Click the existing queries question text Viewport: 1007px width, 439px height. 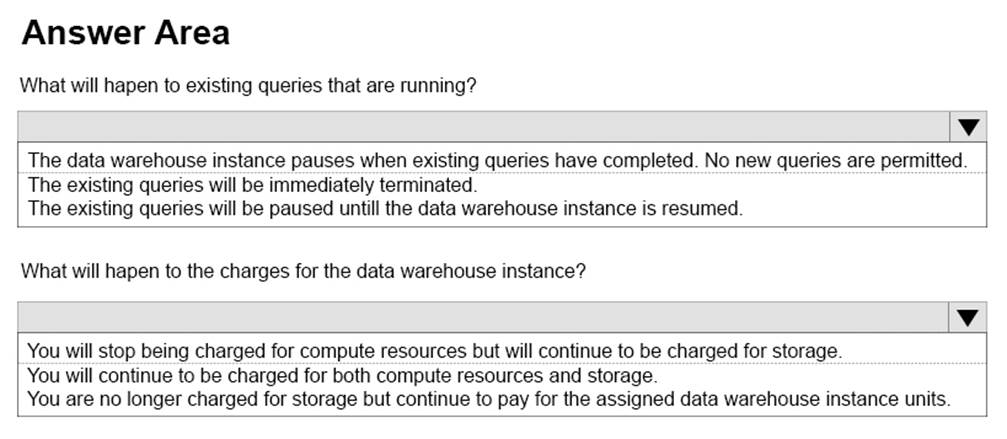pyautogui.click(x=247, y=86)
